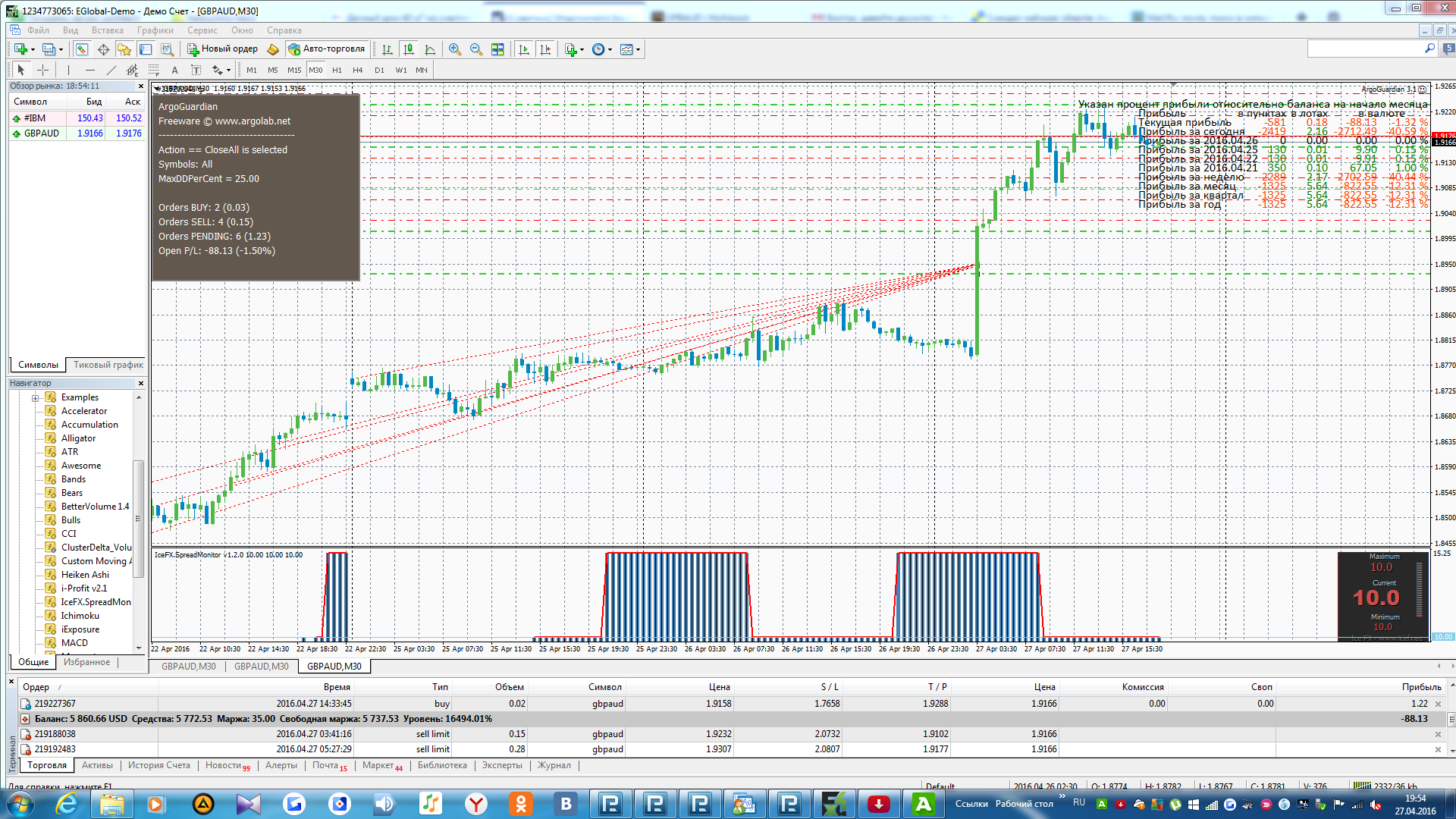Select the arrow Cursor tool
Image resolution: width=1456 pixels, height=819 pixels.
pos(21,70)
